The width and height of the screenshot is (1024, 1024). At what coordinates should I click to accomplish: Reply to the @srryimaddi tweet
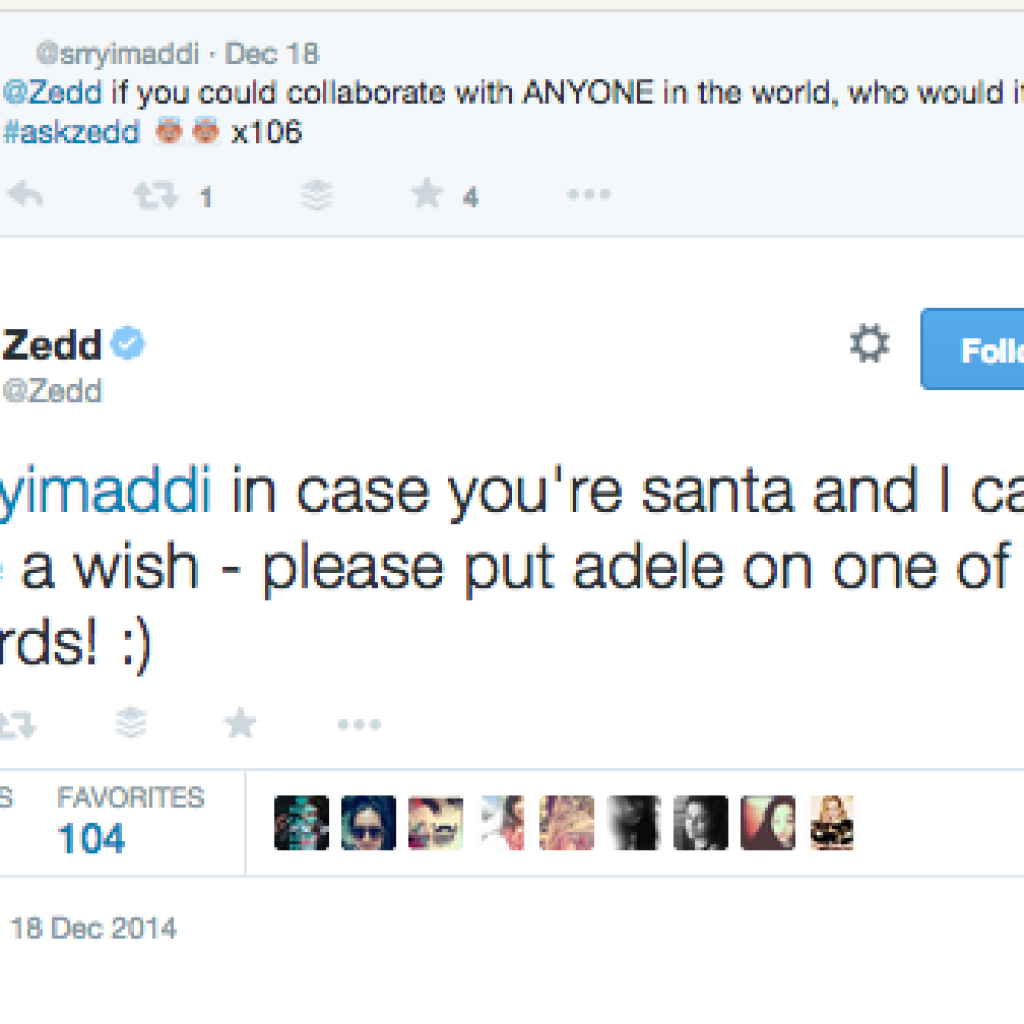[25, 196]
